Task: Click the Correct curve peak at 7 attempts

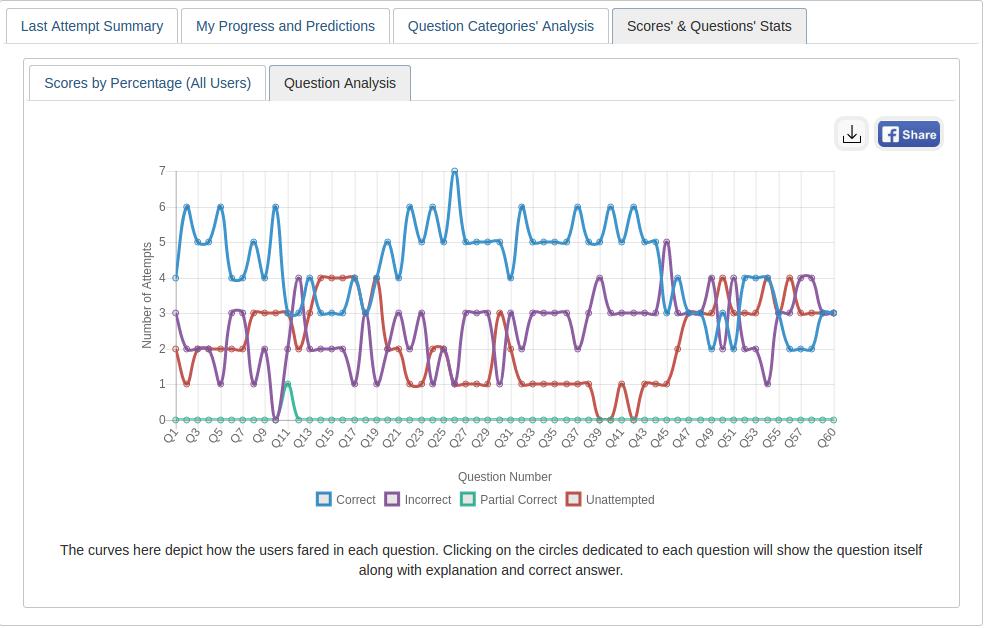Action: coord(455,171)
